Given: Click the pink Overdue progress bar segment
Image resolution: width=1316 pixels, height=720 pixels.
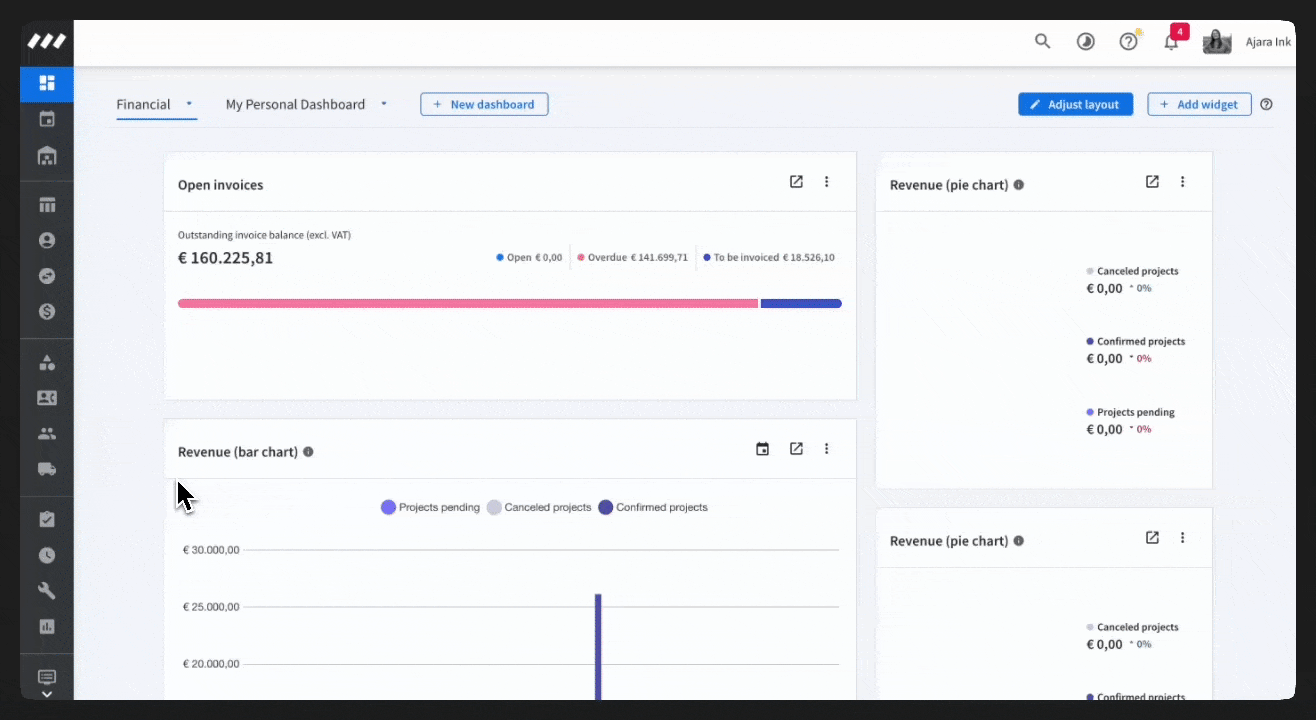Looking at the screenshot, I should (x=468, y=303).
